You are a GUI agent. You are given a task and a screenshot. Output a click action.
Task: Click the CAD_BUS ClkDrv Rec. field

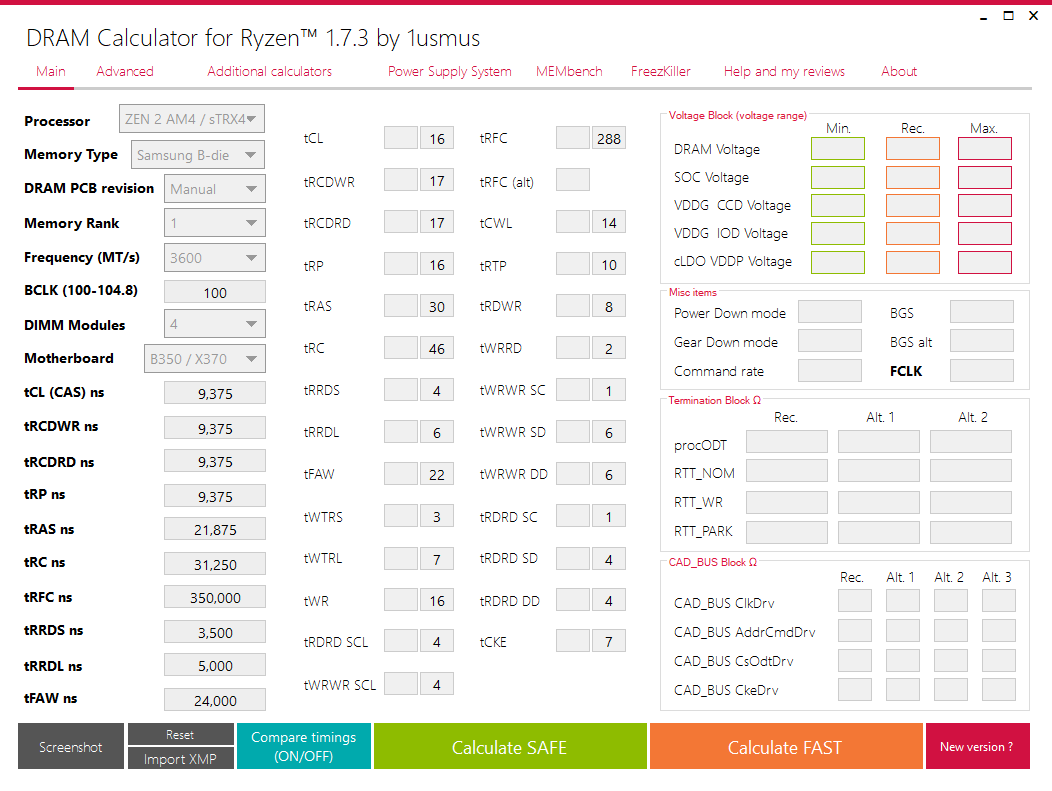tap(855, 601)
